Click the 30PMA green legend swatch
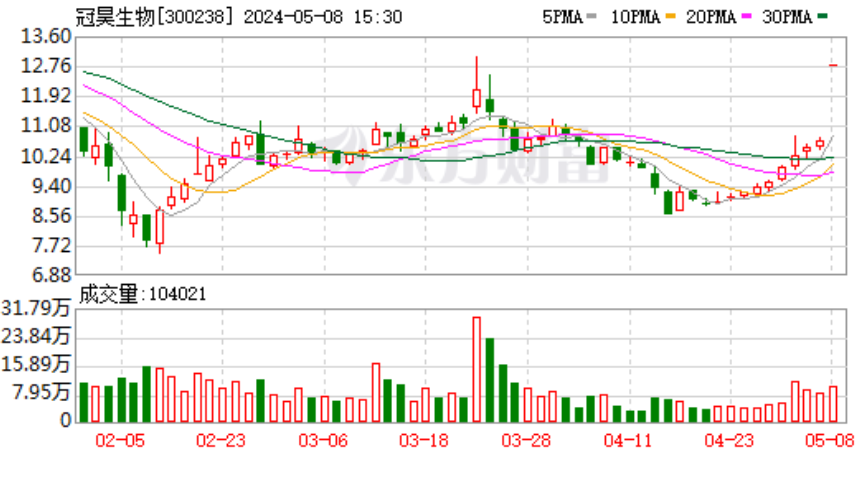The width and height of the screenshot is (855, 502). pyautogui.click(x=823, y=17)
